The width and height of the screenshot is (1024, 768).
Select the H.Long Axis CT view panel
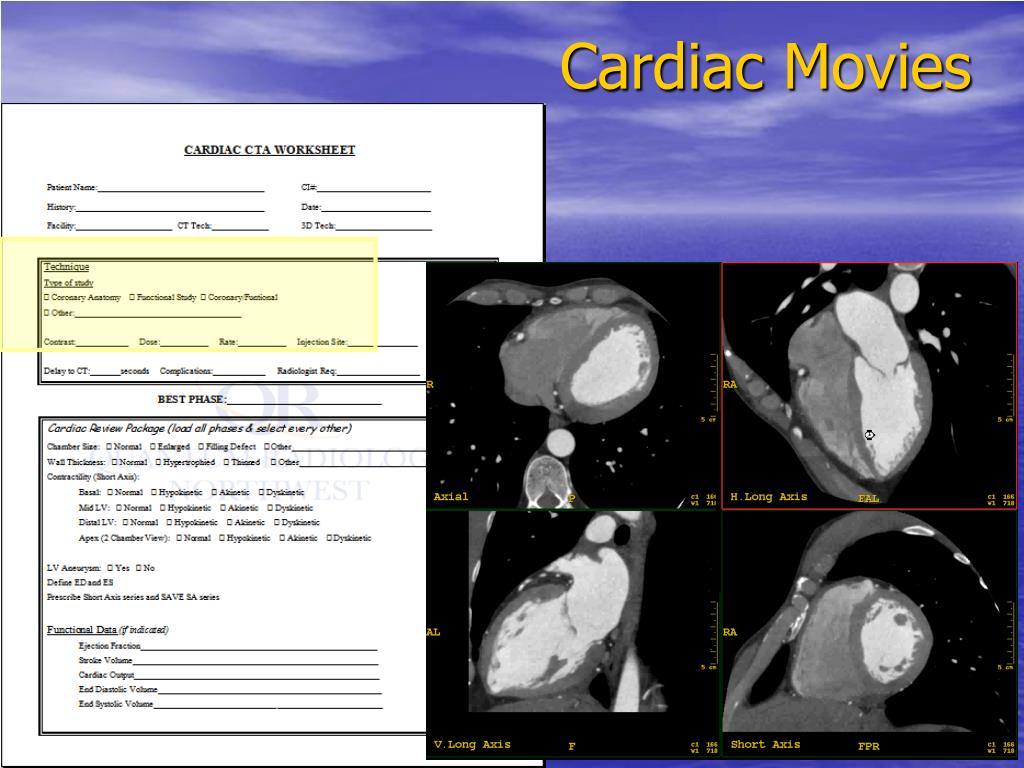coord(869,386)
